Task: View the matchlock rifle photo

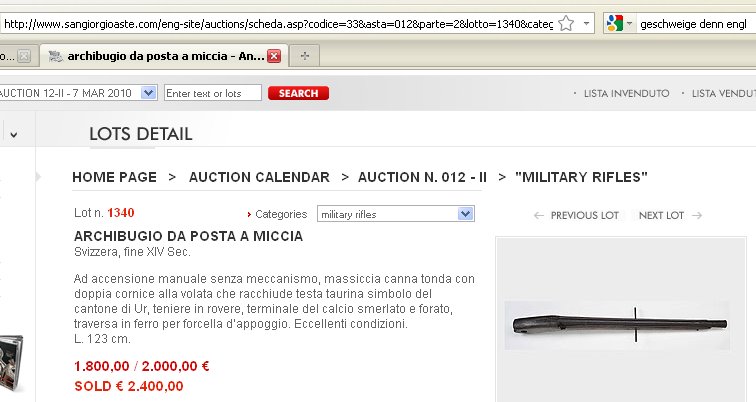Action: point(617,325)
